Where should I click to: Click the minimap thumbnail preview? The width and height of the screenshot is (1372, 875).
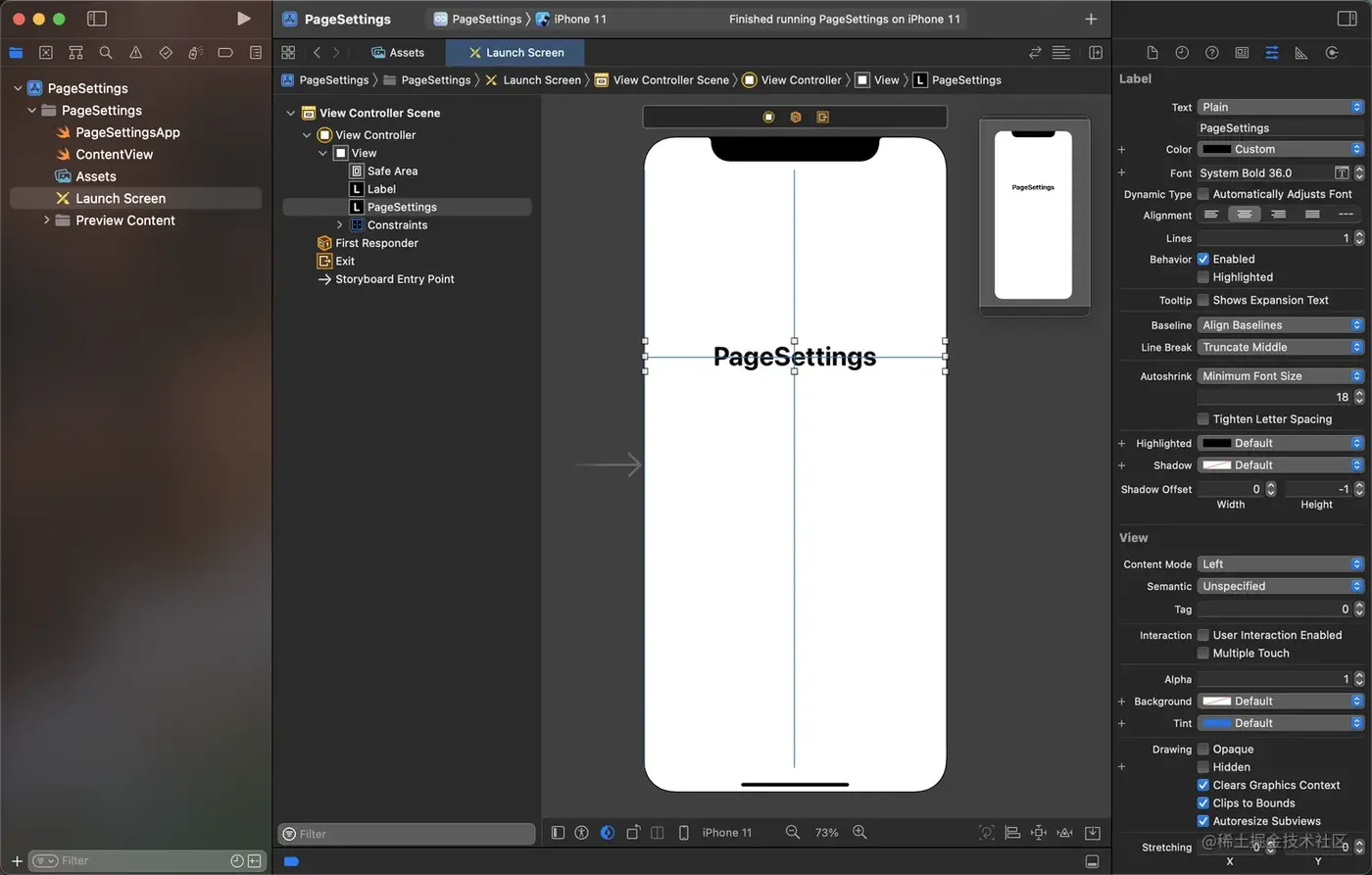[1034, 216]
